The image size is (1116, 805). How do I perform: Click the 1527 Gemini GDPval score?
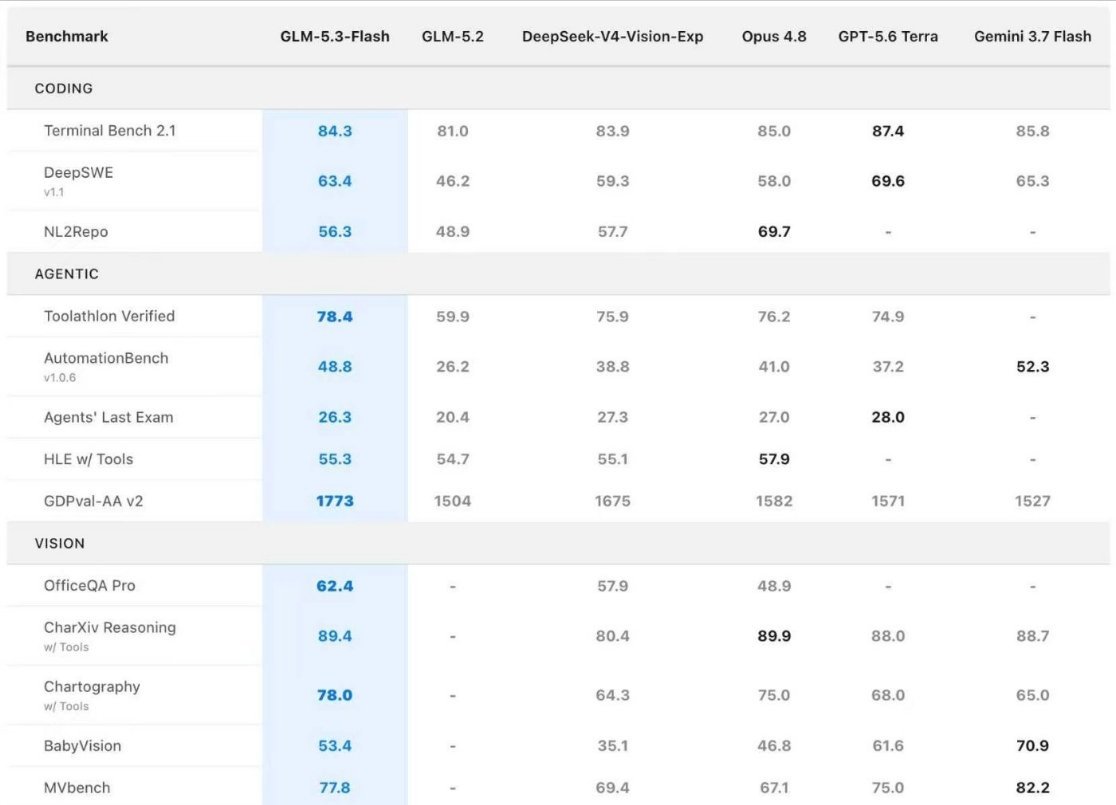pos(1032,501)
